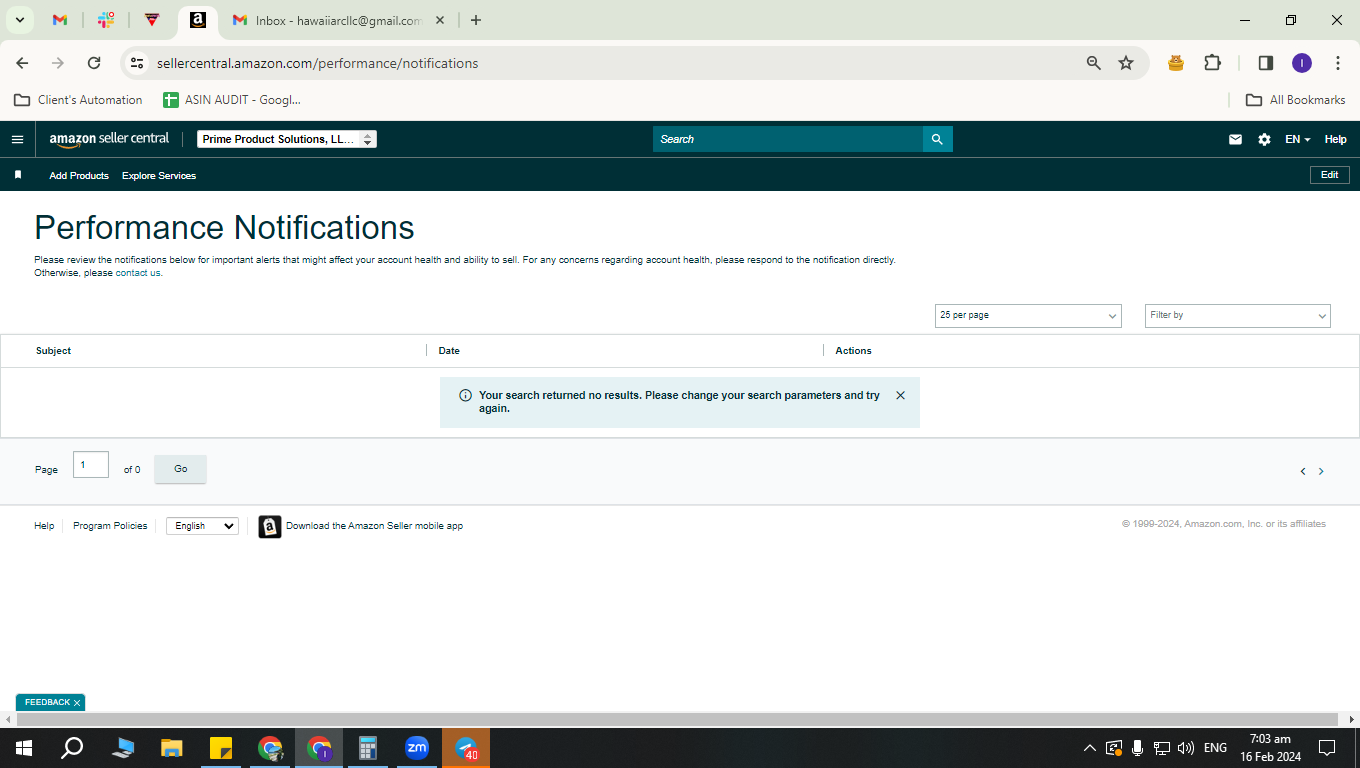Open the English language selector in footer
1360x768 pixels.
click(202, 526)
